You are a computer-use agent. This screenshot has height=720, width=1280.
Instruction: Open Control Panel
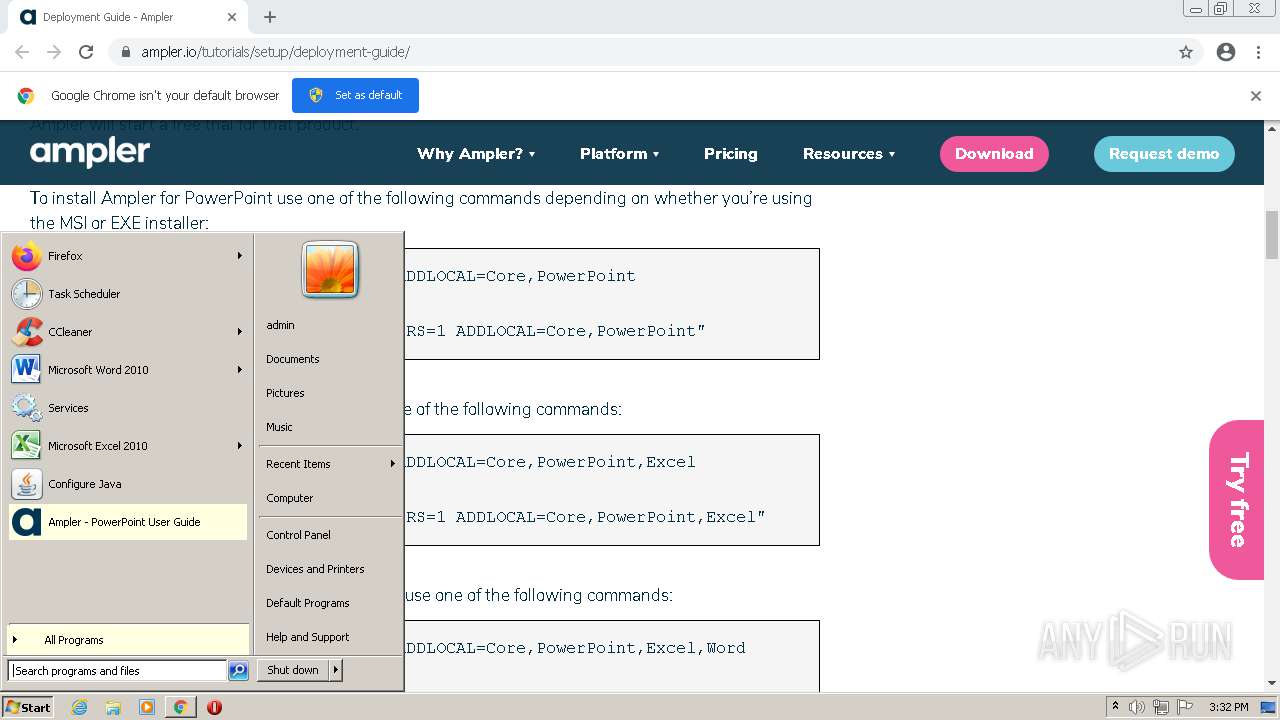(x=298, y=535)
